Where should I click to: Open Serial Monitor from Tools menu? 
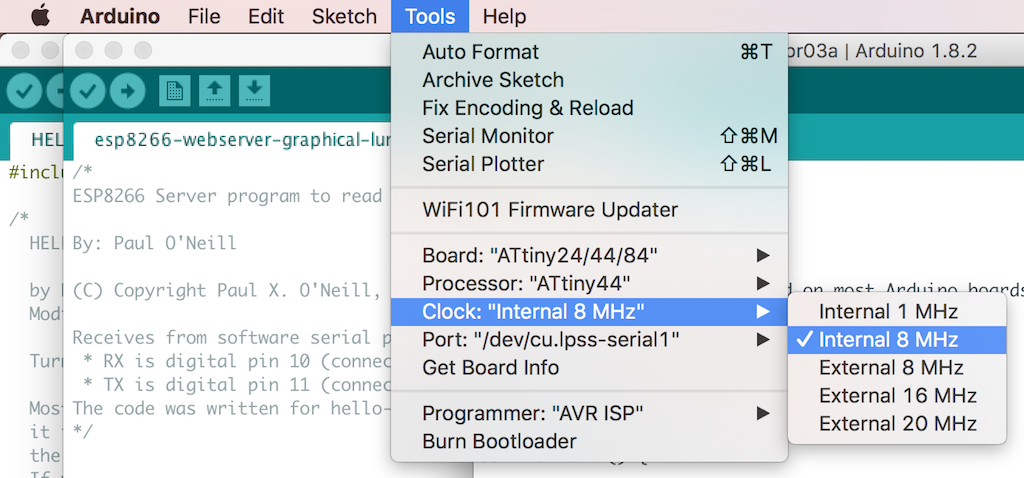[x=488, y=135]
